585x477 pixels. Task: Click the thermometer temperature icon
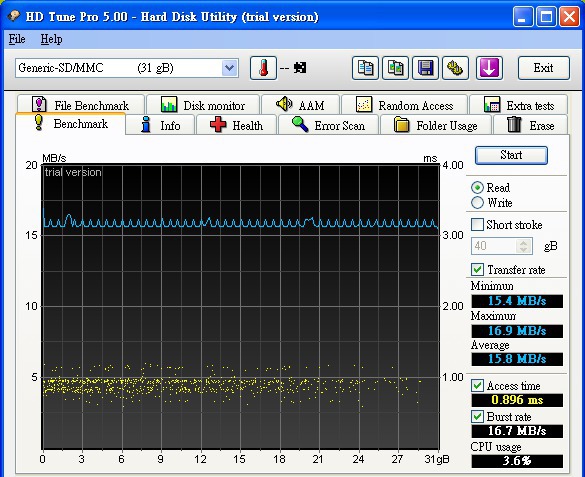tap(263, 68)
